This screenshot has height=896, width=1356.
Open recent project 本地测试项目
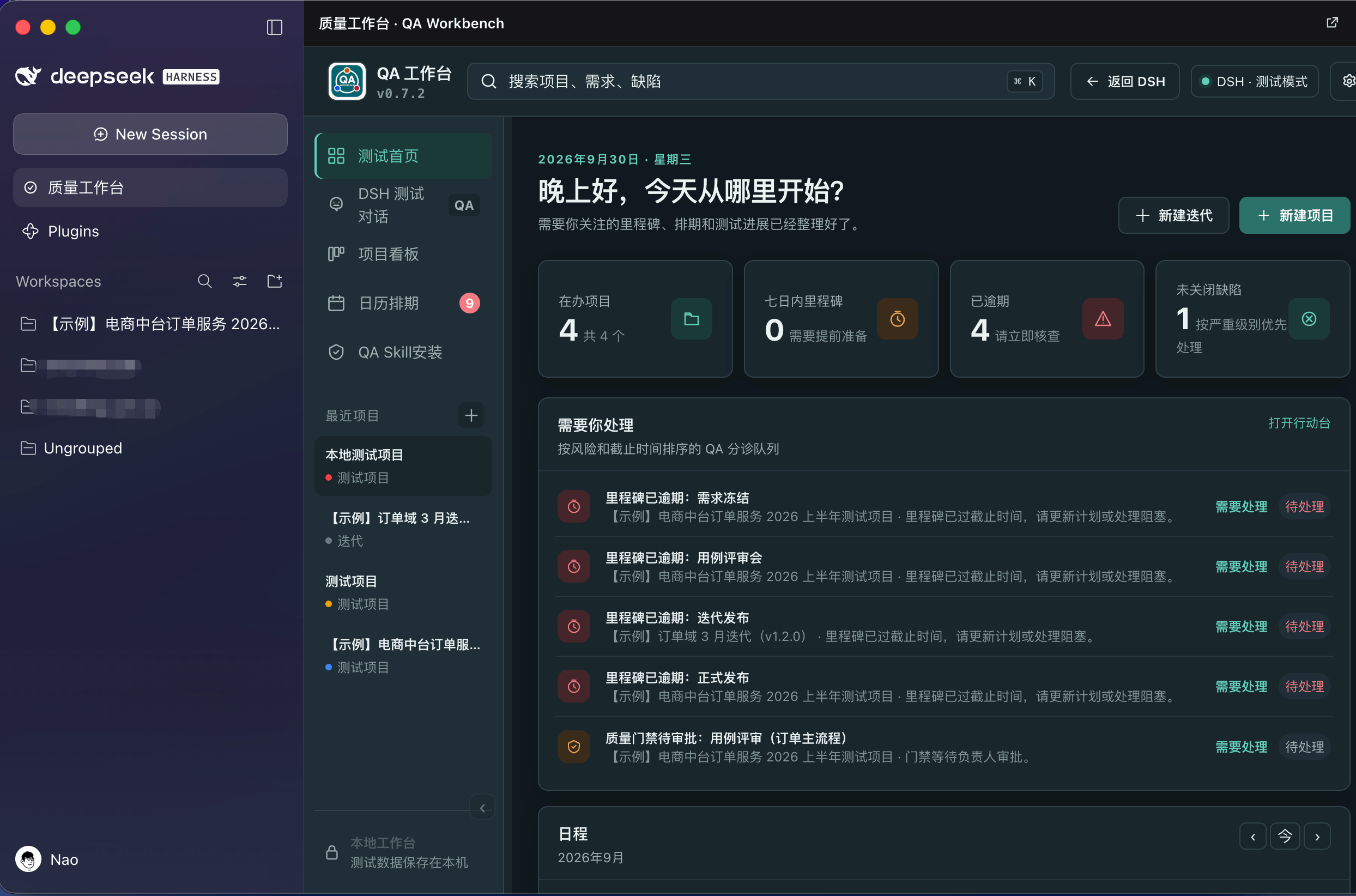[403, 466]
